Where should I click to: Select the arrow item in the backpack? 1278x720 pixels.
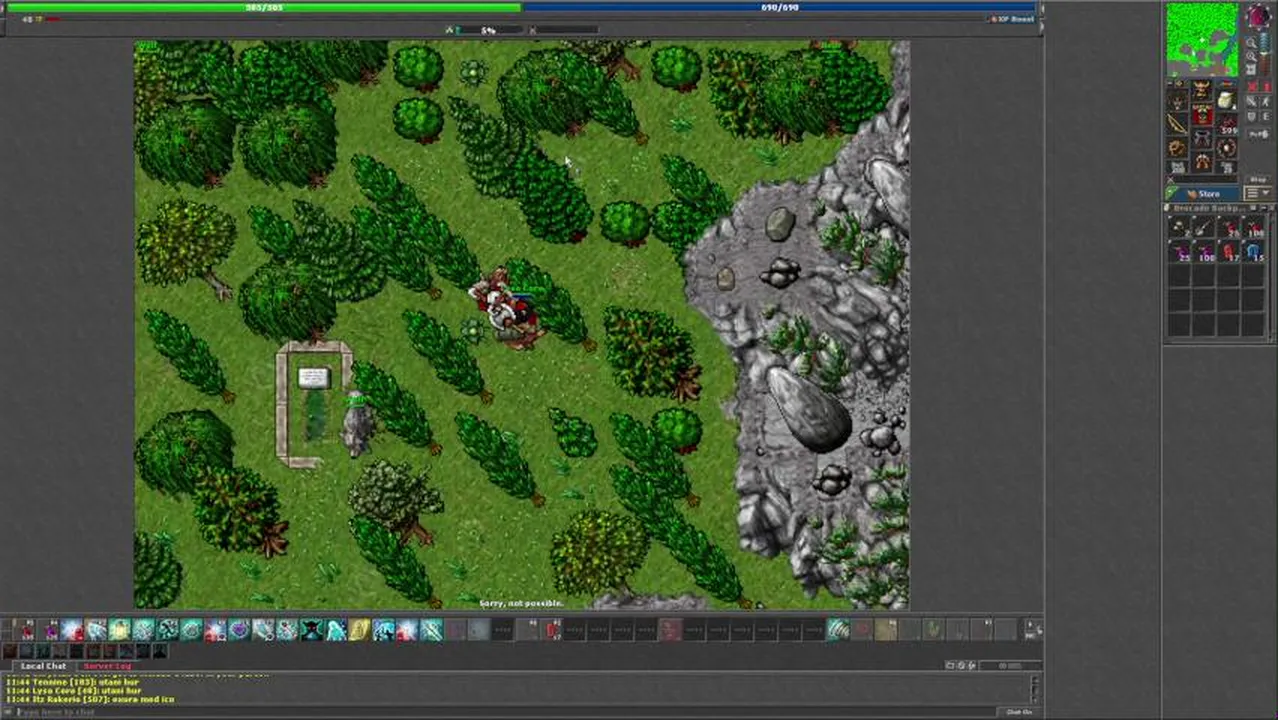(1204, 228)
